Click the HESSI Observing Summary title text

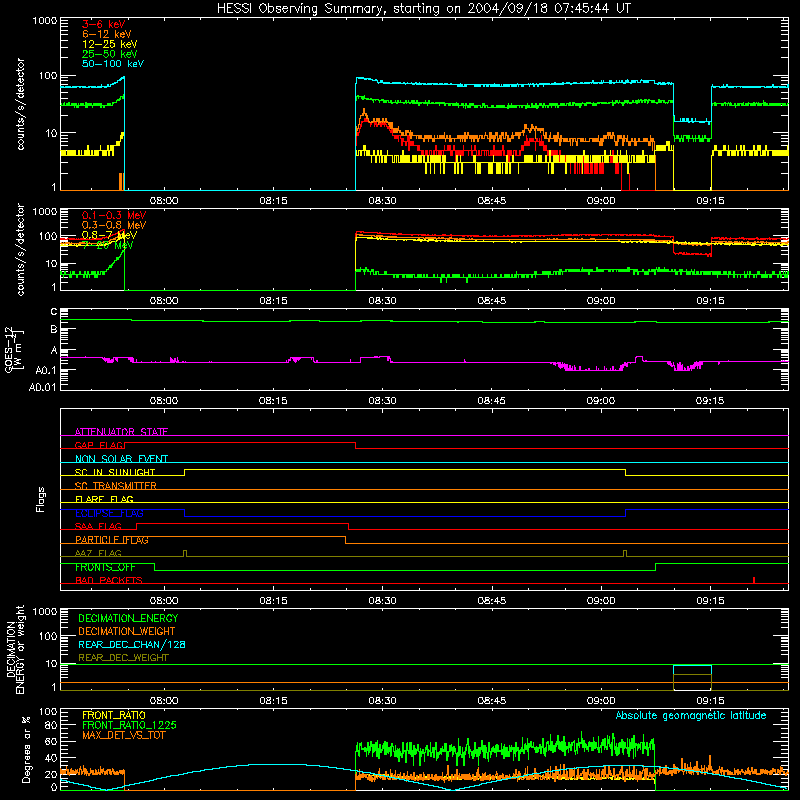[423, 9]
